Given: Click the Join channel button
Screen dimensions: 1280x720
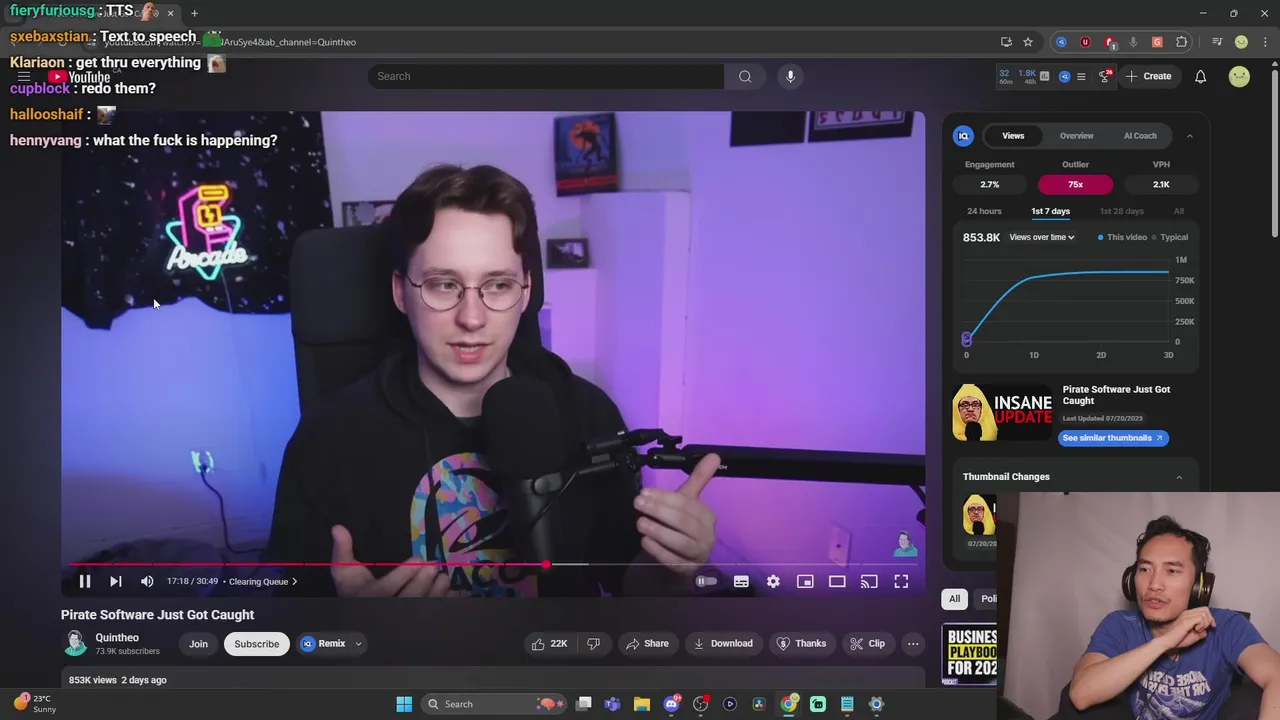Looking at the screenshot, I should 198,644.
